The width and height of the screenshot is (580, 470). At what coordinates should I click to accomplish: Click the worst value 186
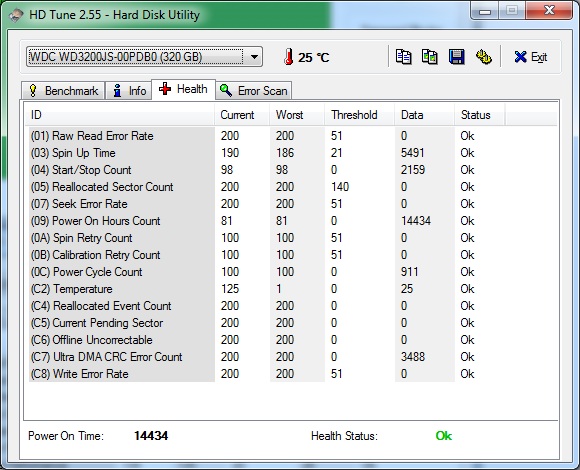click(285, 153)
